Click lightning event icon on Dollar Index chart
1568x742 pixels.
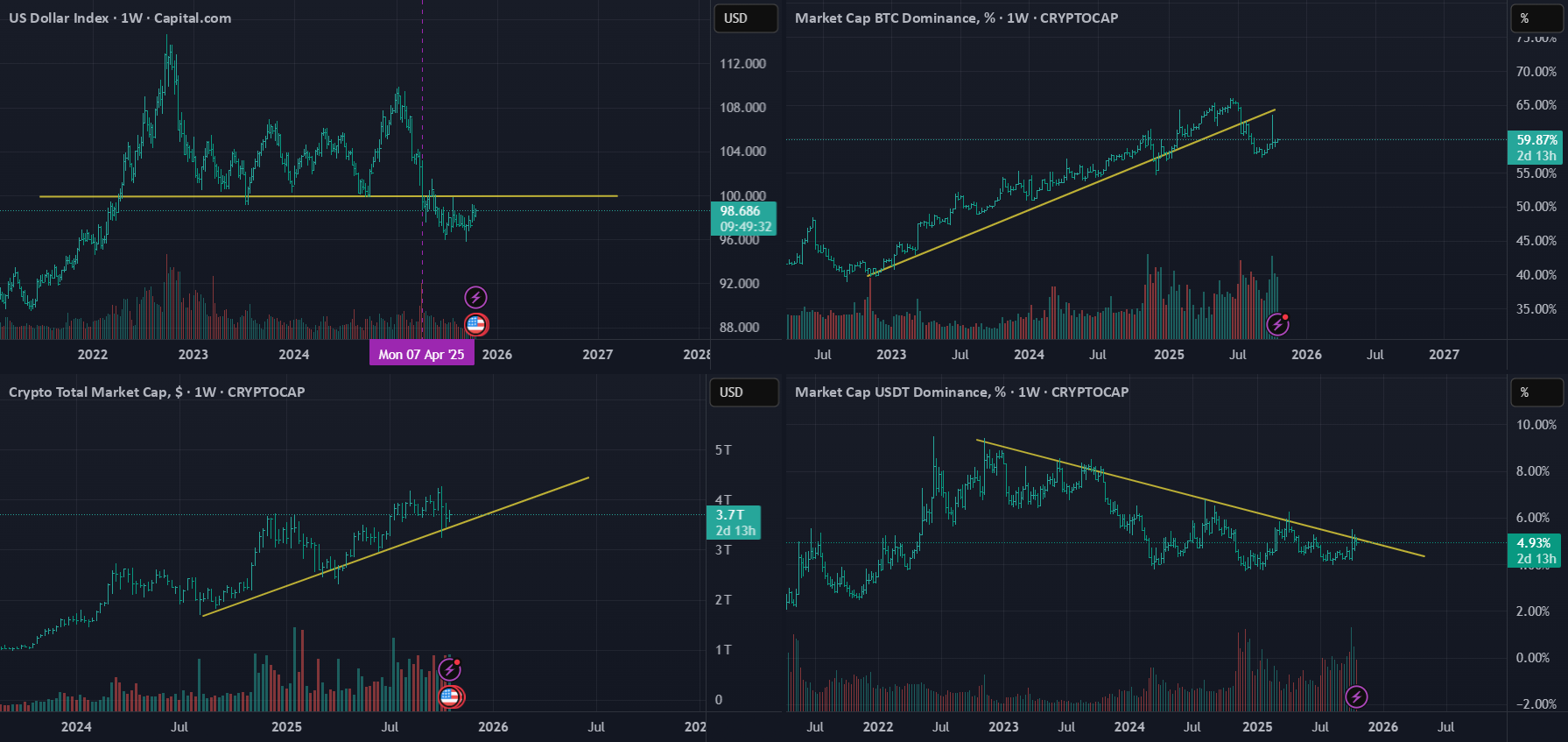[x=475, y=297]
